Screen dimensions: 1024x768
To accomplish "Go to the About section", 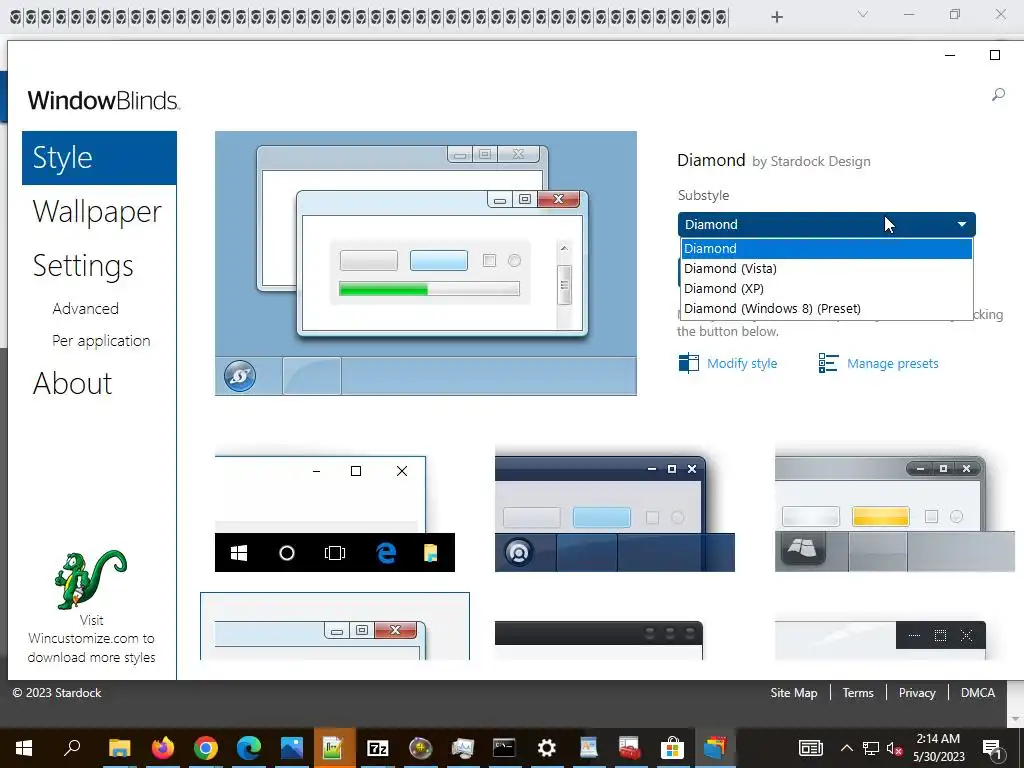I will (72, 383).
